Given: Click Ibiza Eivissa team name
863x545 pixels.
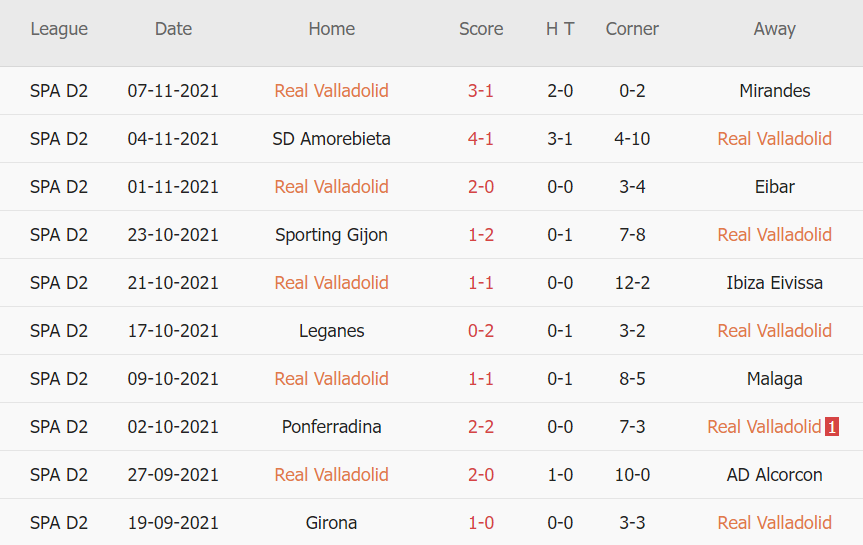Looking at the screenshot, I should coord(774,283).
